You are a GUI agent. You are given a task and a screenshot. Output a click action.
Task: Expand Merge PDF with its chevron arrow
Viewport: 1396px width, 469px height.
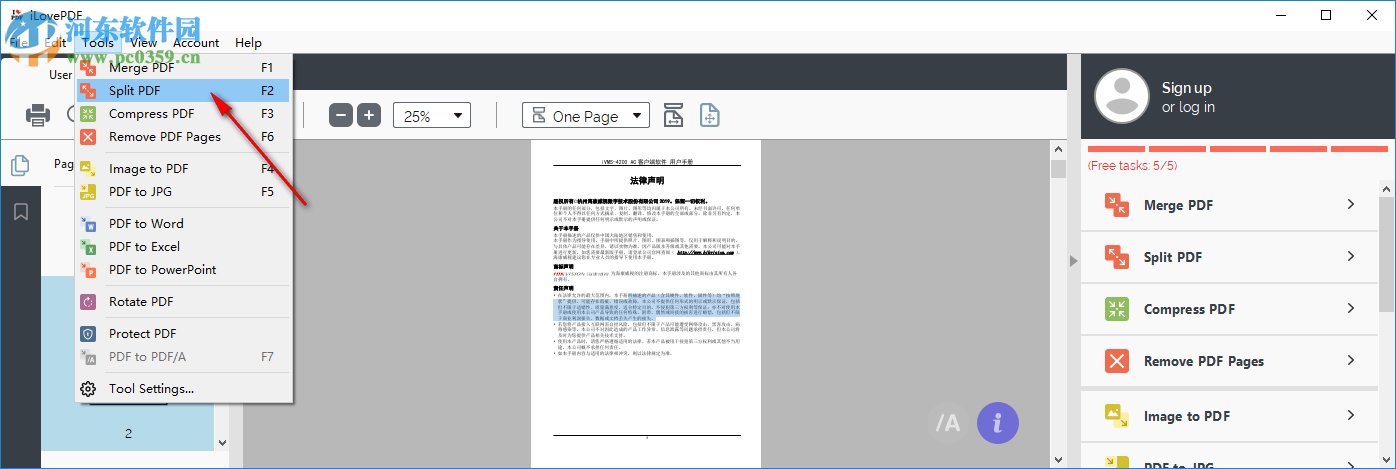tap(1351, 204)
